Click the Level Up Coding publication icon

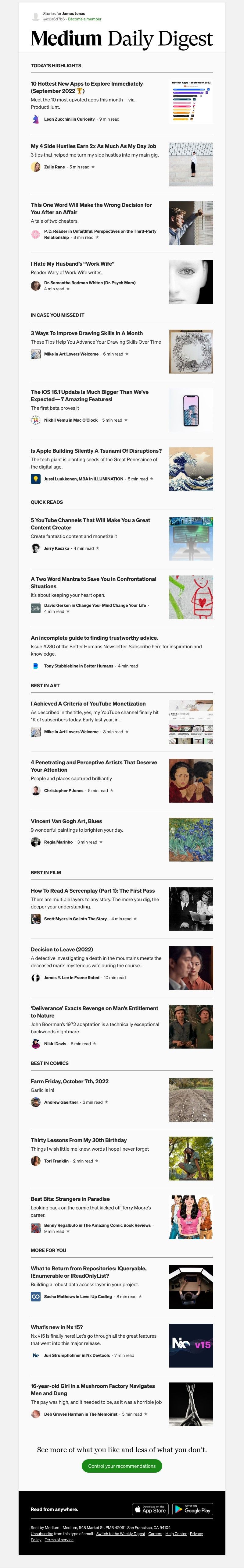[x=35, y=1297]
